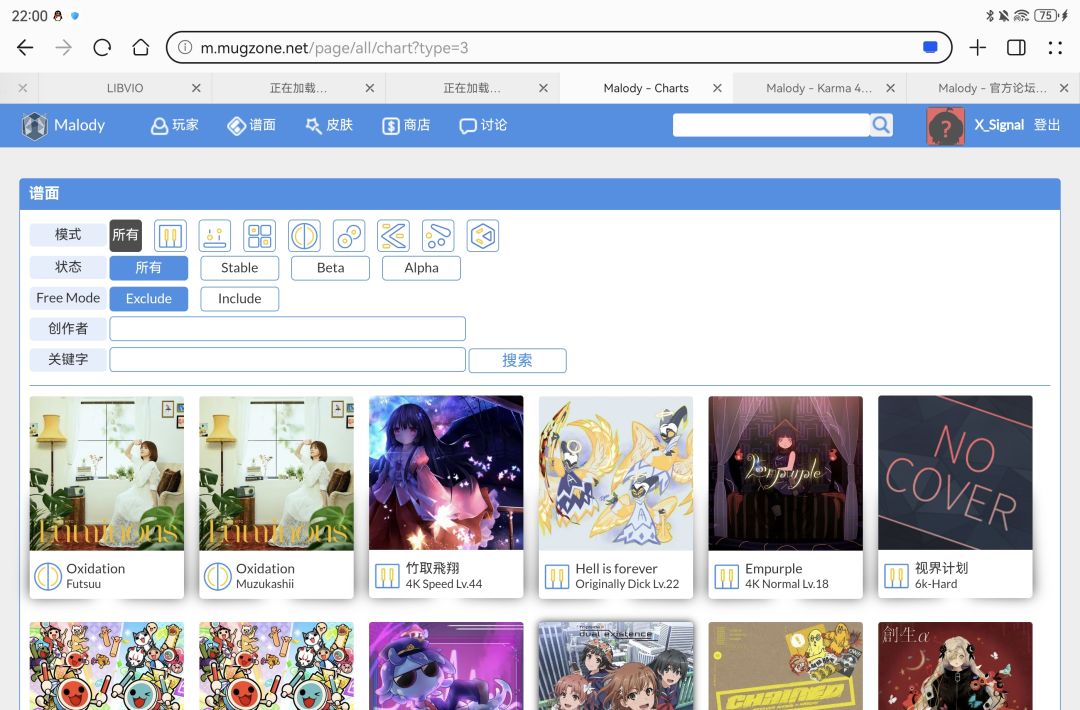The height and width of the screenshot is (710, 1080).
Task: Set Free Mode to Include
Action: 240,299
